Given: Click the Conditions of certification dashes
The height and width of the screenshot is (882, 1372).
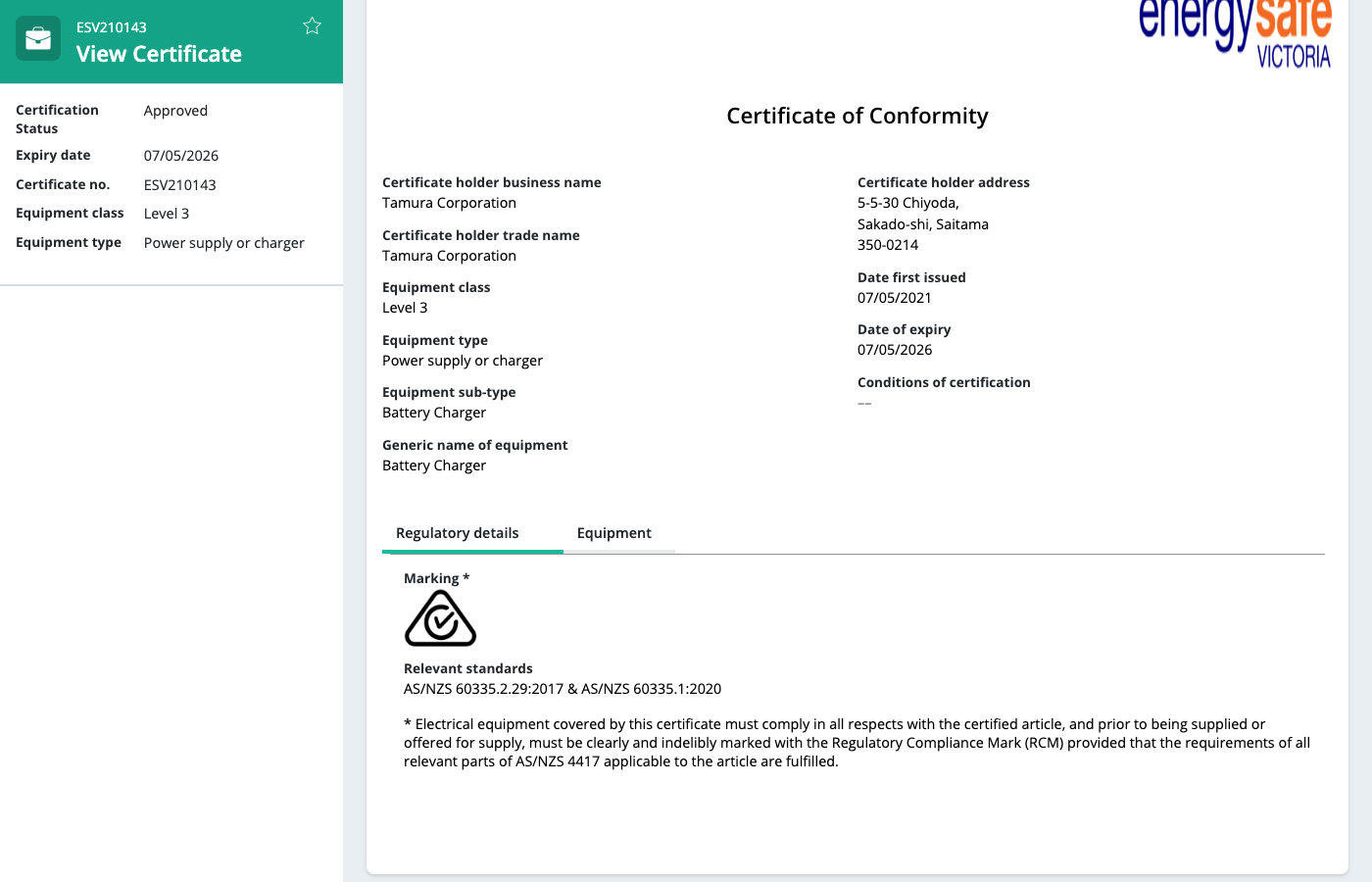Looking at the screenshot, I should (863, 402).
